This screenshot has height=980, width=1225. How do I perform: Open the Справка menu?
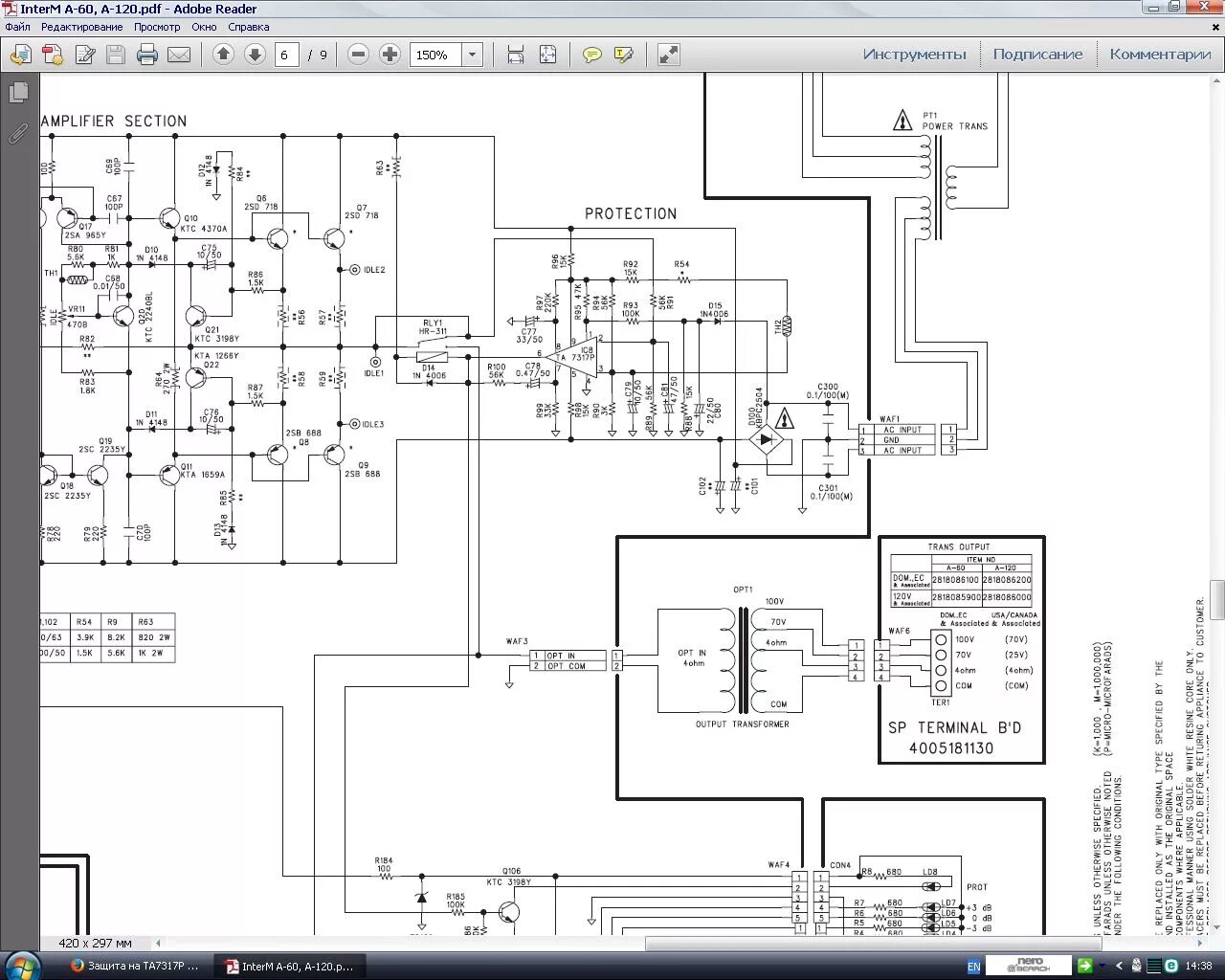[249, 27]
